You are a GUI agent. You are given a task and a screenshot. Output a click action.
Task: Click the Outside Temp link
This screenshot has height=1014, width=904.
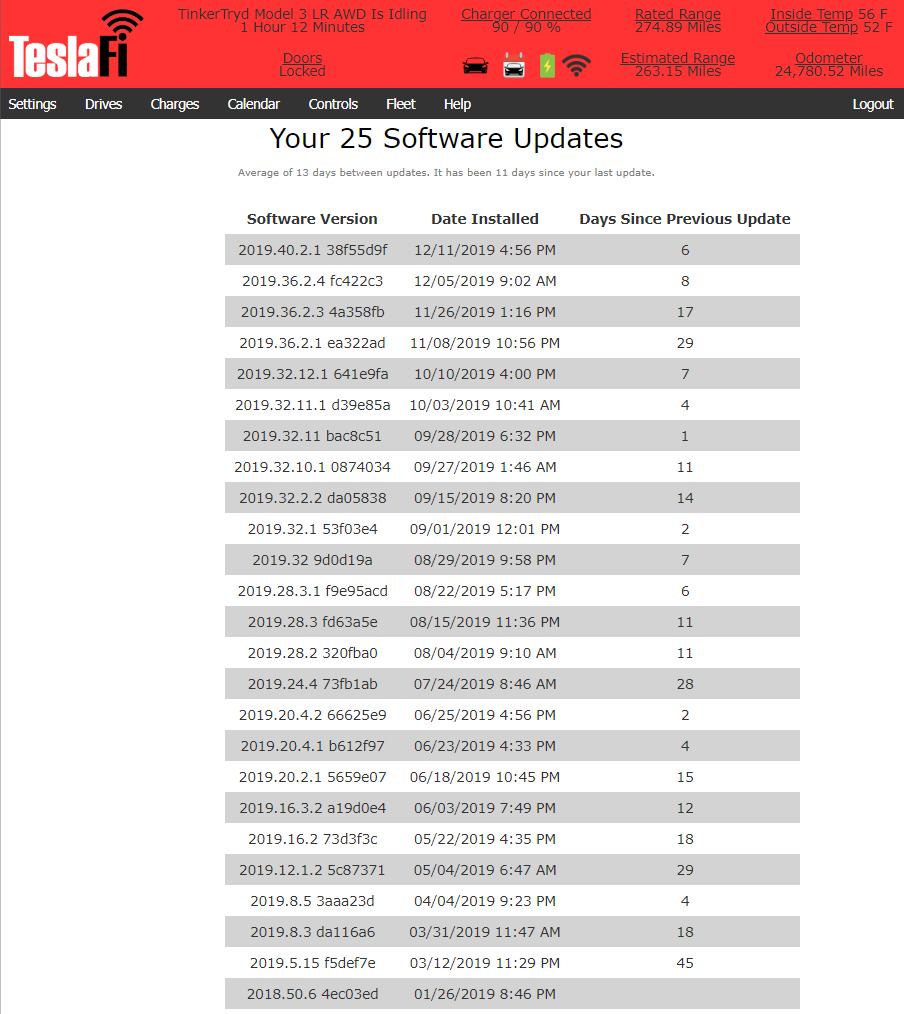[x=812, y=27]
